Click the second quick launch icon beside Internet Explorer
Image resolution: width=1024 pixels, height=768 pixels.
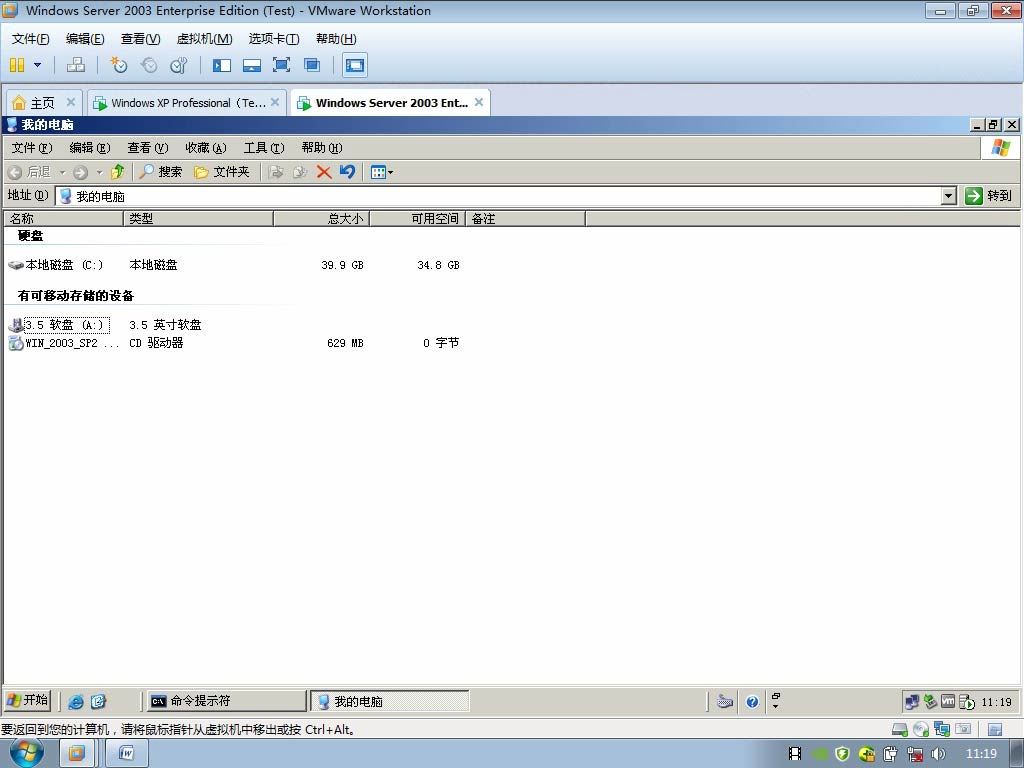click(98, 701)
